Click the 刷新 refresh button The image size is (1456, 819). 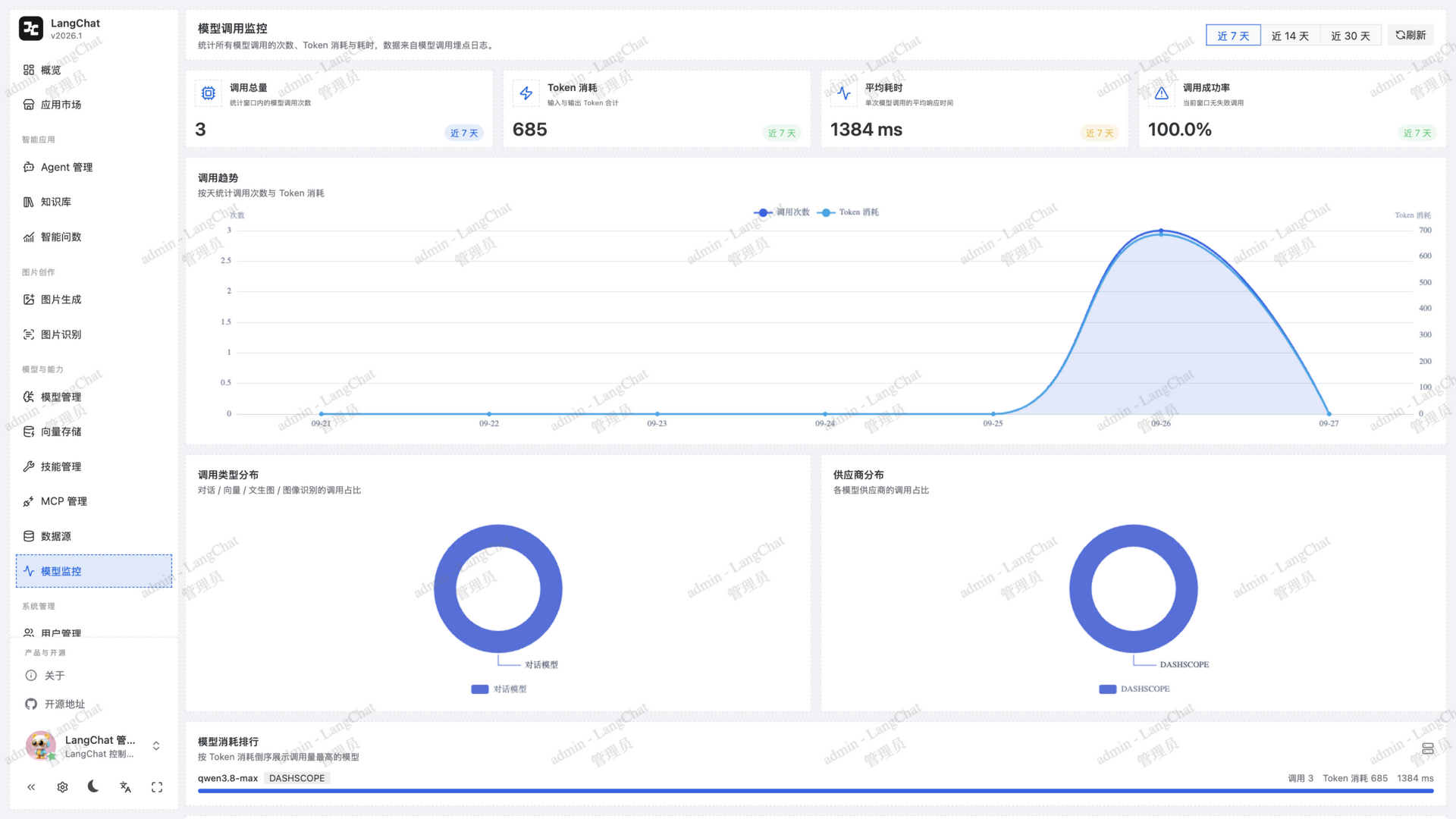(x=1410, y=35)
